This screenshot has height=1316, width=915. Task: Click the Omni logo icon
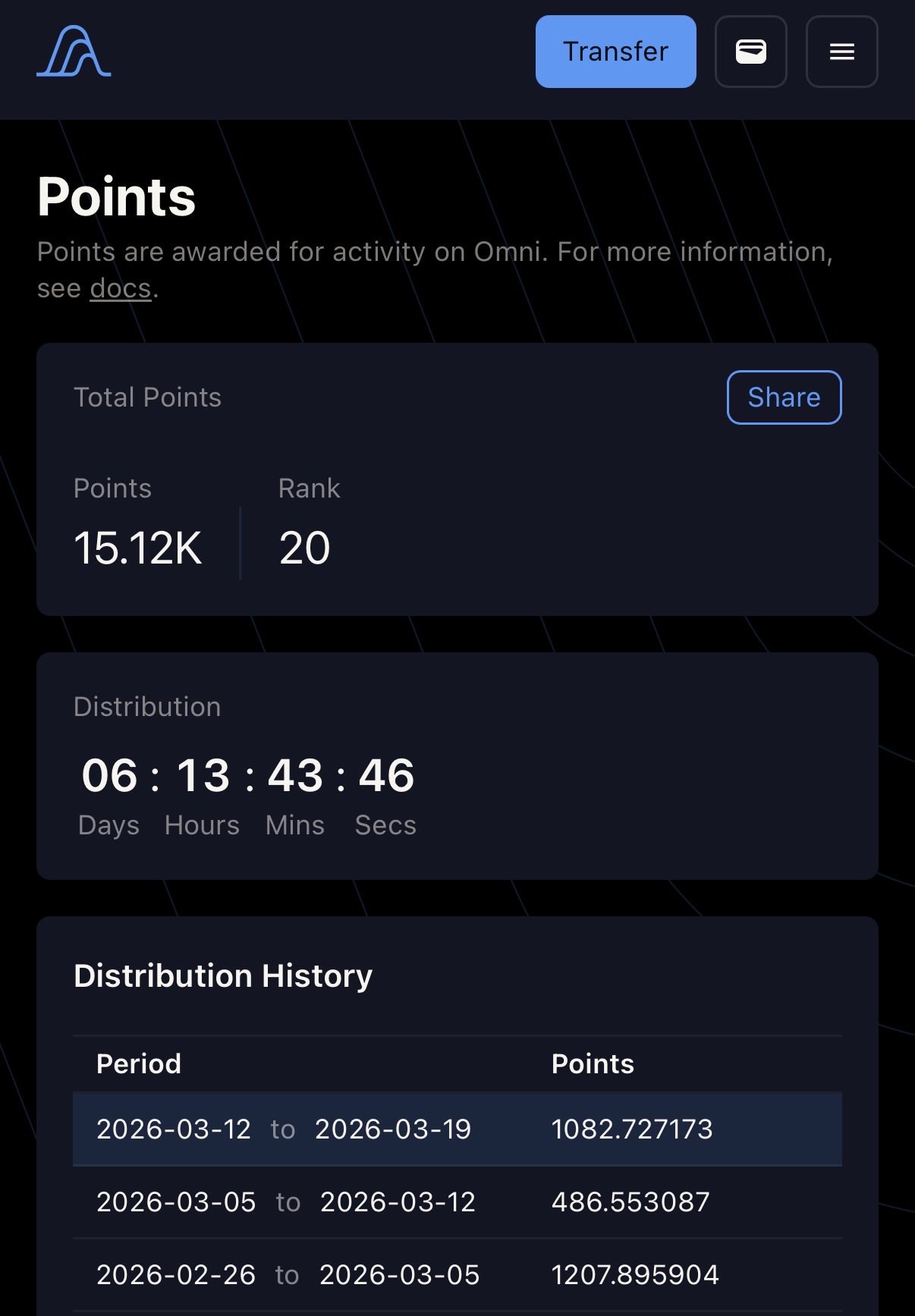(74, 52)
